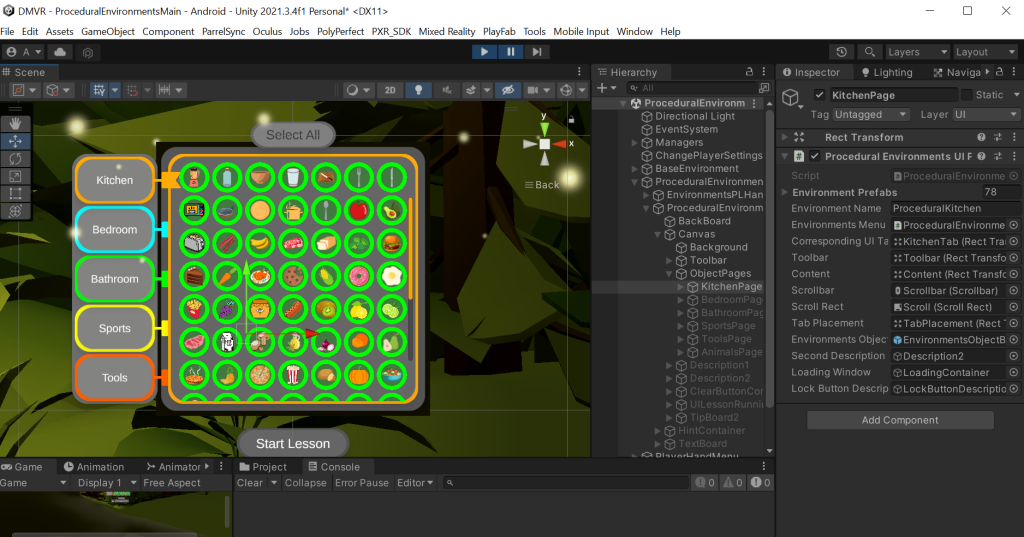Viewport: 1024px width, 537px height.
Task: Disable the Procedural Environments UI component checkbox
Action: [815, 156]
